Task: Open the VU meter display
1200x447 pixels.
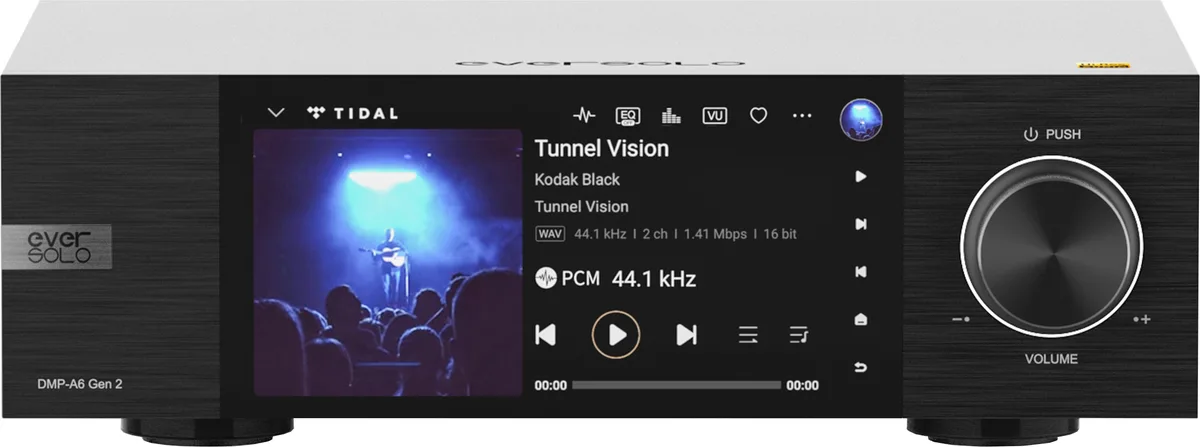Action: pos(714,115)
